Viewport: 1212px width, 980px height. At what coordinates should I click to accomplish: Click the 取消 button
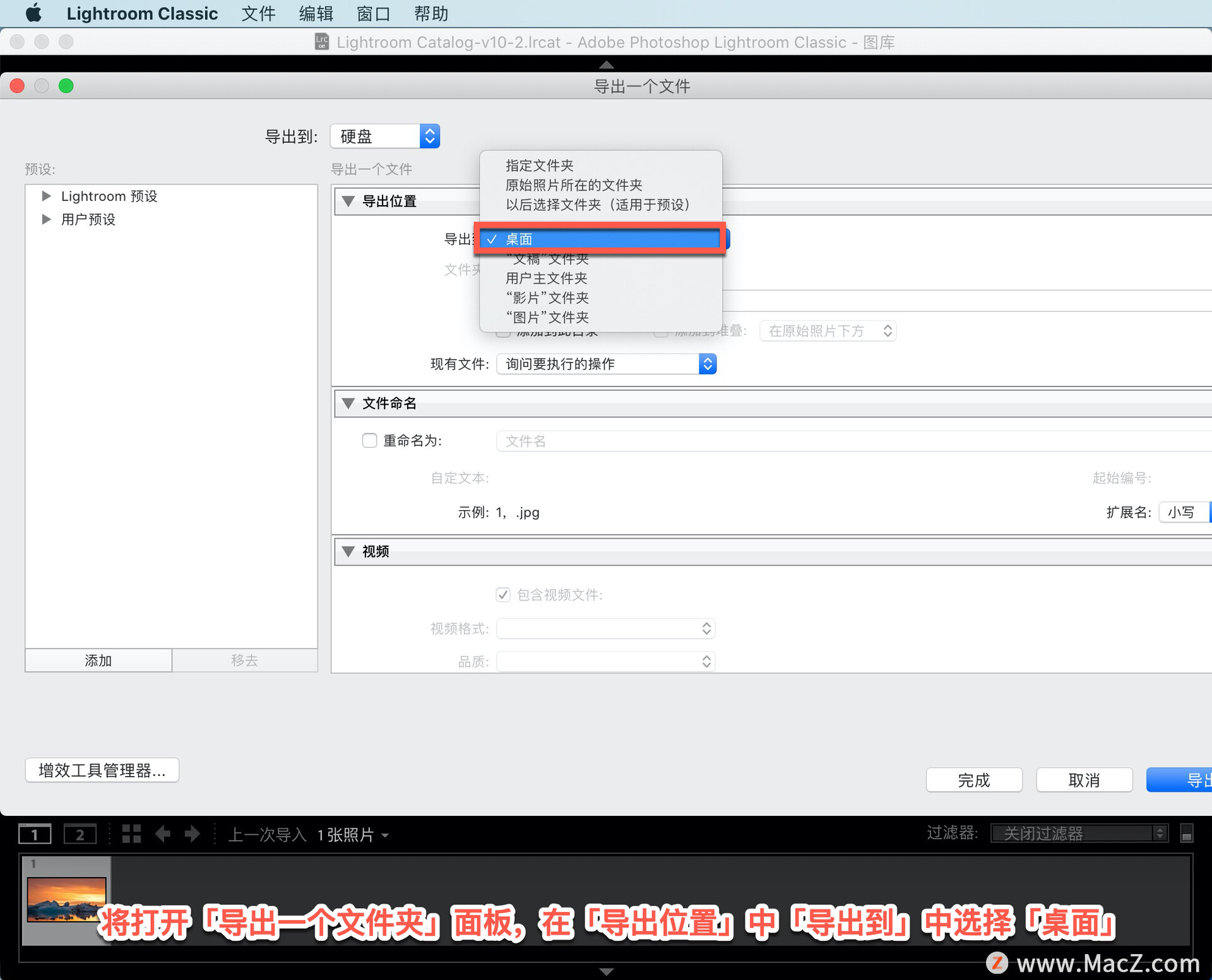tap(1084, 780)
